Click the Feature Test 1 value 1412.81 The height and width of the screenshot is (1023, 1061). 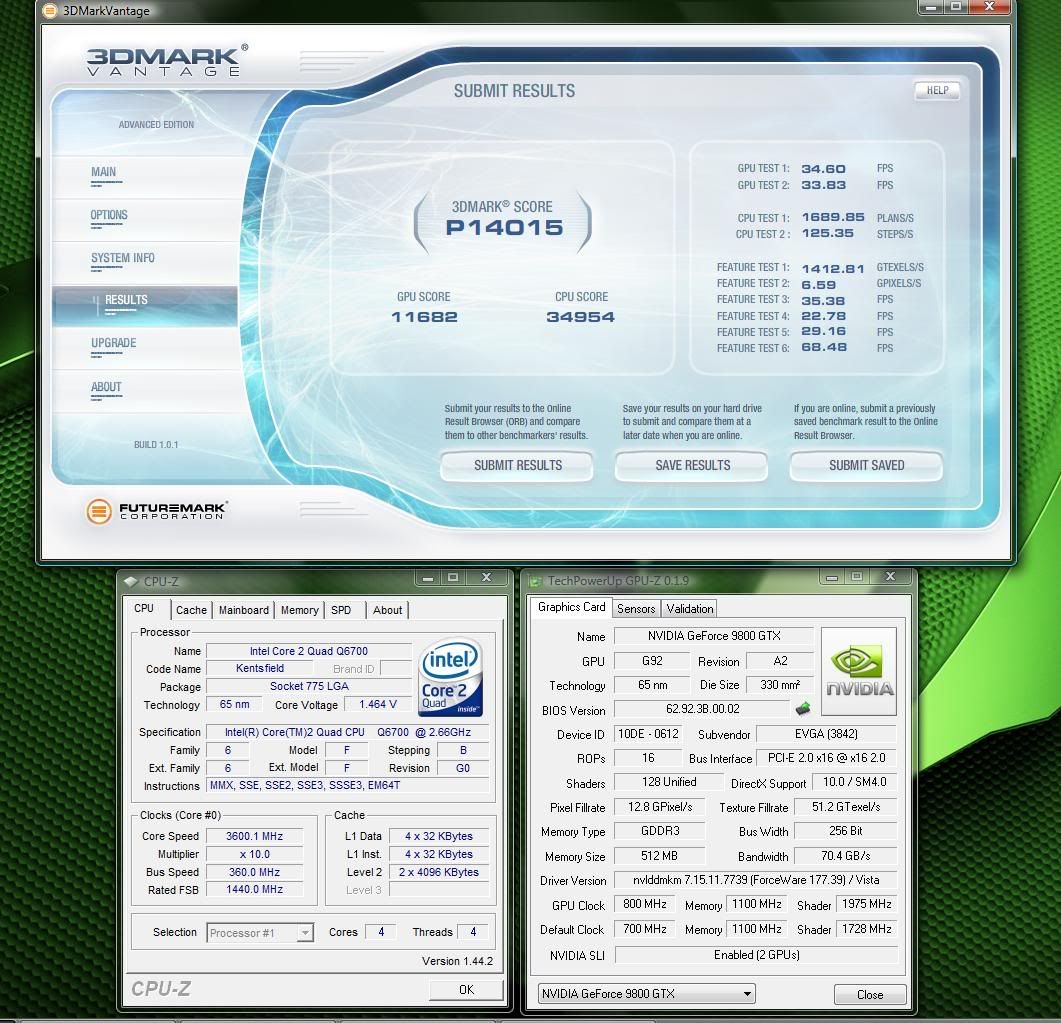[x=833, y=269]
